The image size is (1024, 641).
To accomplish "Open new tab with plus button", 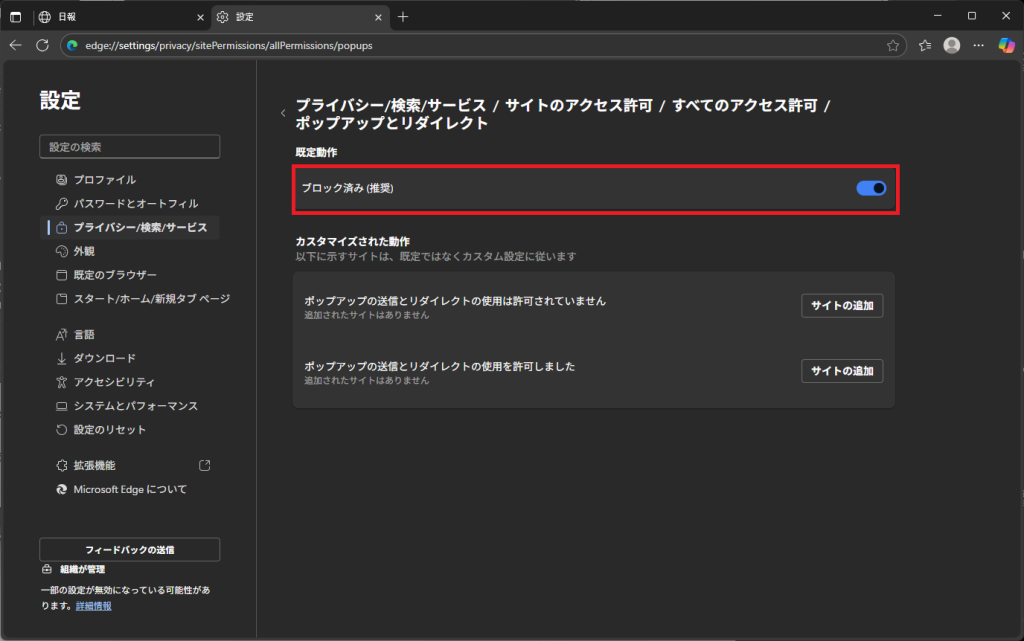I will tap(403, 17).
